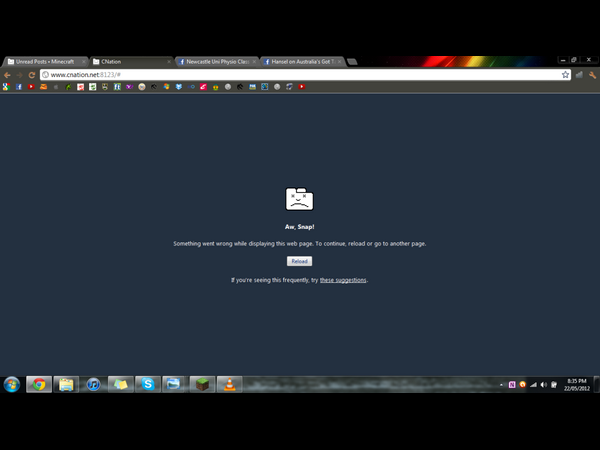
Task: Click the 'Aw, Snap!' heading text
Action: tap(299, 227)
